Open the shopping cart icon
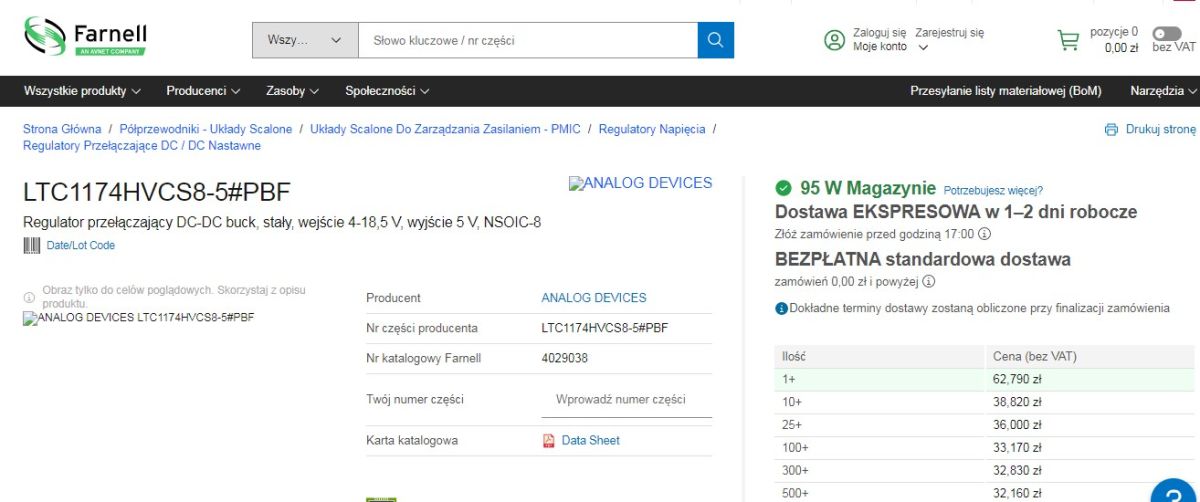 point(1068,40)
